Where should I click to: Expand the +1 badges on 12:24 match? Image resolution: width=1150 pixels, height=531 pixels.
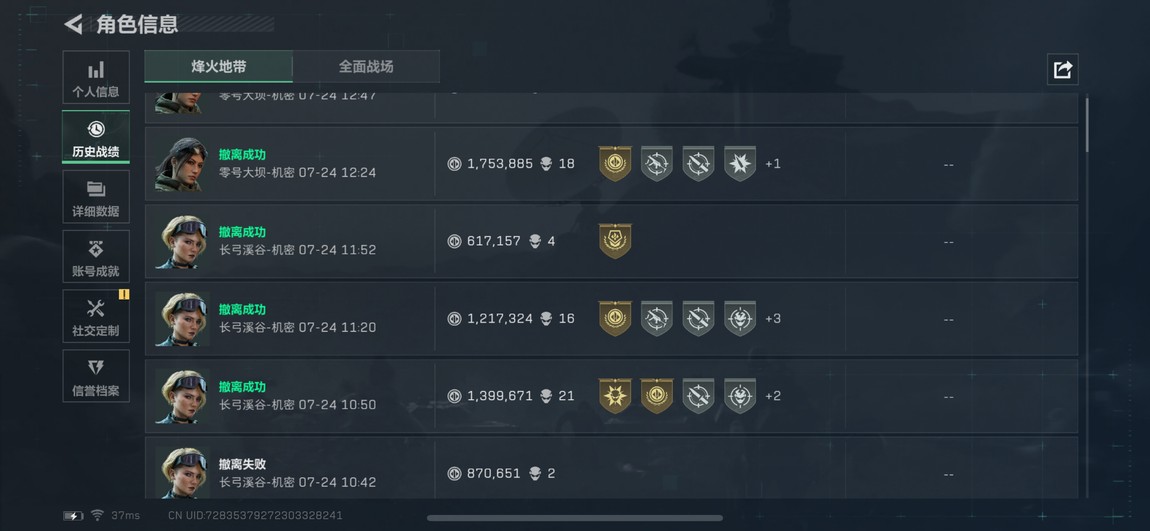(x=773, y=164)
